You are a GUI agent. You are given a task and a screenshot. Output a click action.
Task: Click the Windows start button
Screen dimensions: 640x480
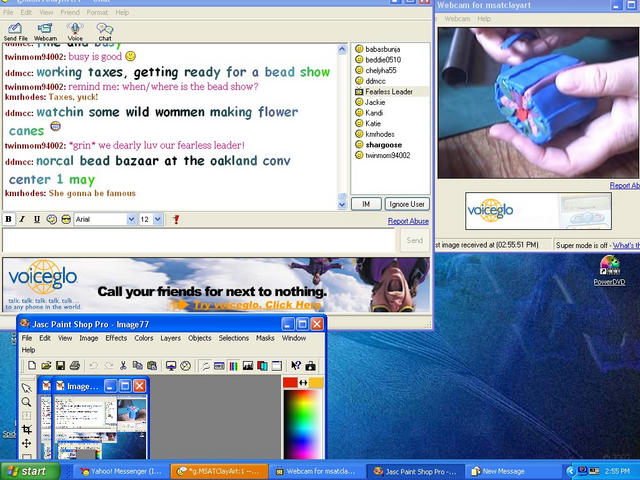29,471
